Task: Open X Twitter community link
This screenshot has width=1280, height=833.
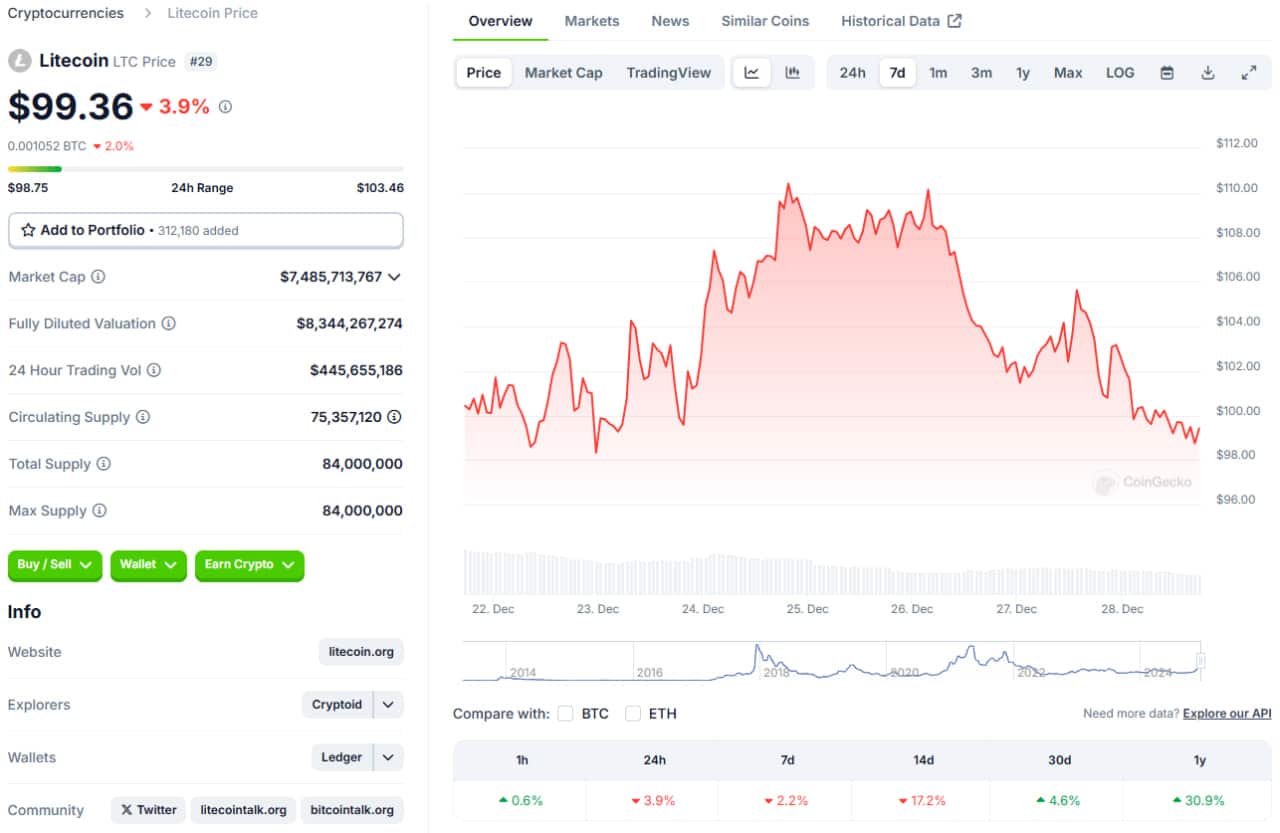Action: point(148,810)
